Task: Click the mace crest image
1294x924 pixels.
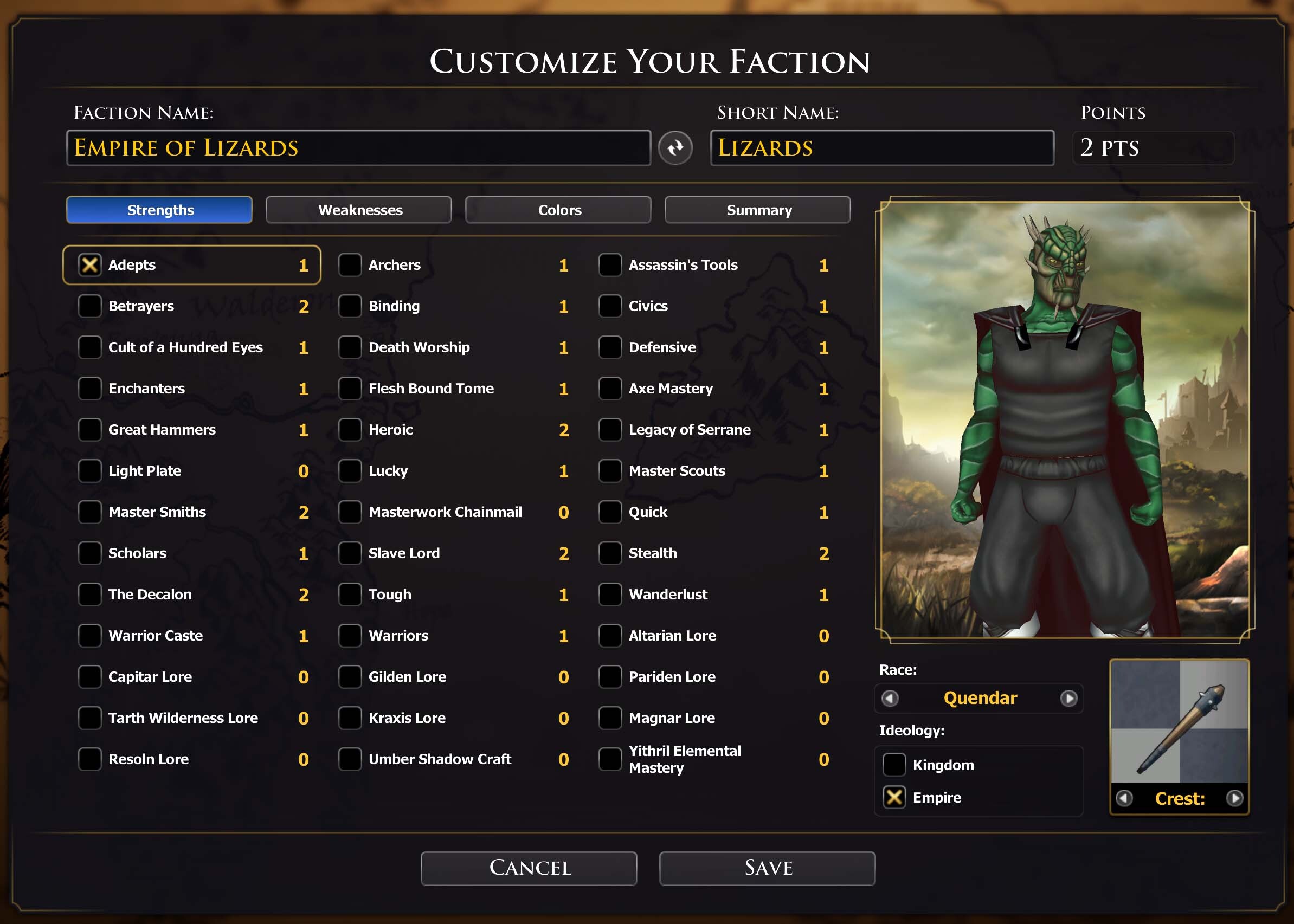Action: [x=1180, y=721]
